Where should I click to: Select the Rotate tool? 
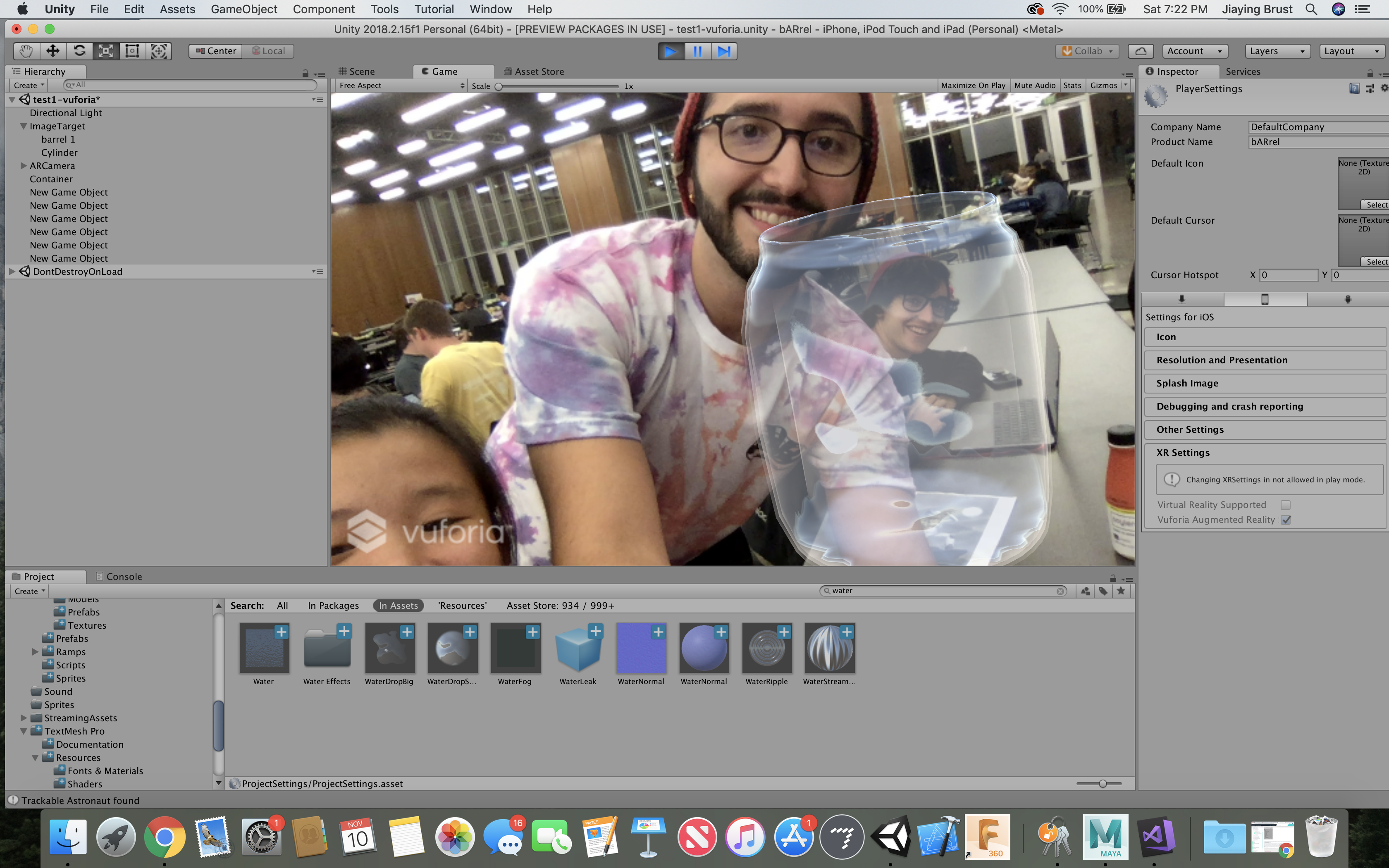tap(79, 51)
